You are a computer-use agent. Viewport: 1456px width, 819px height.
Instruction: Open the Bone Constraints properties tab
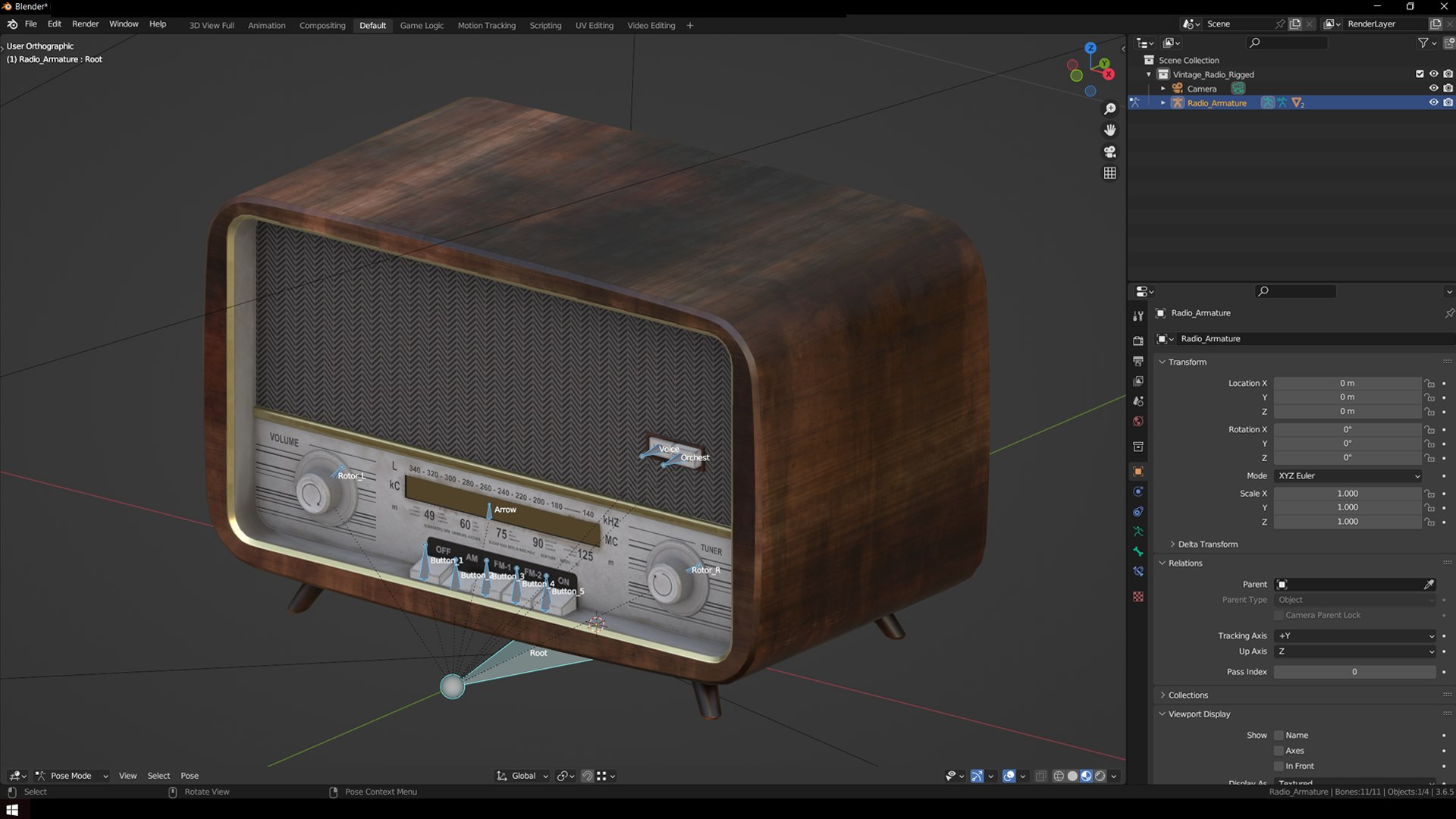(1137, 572)
